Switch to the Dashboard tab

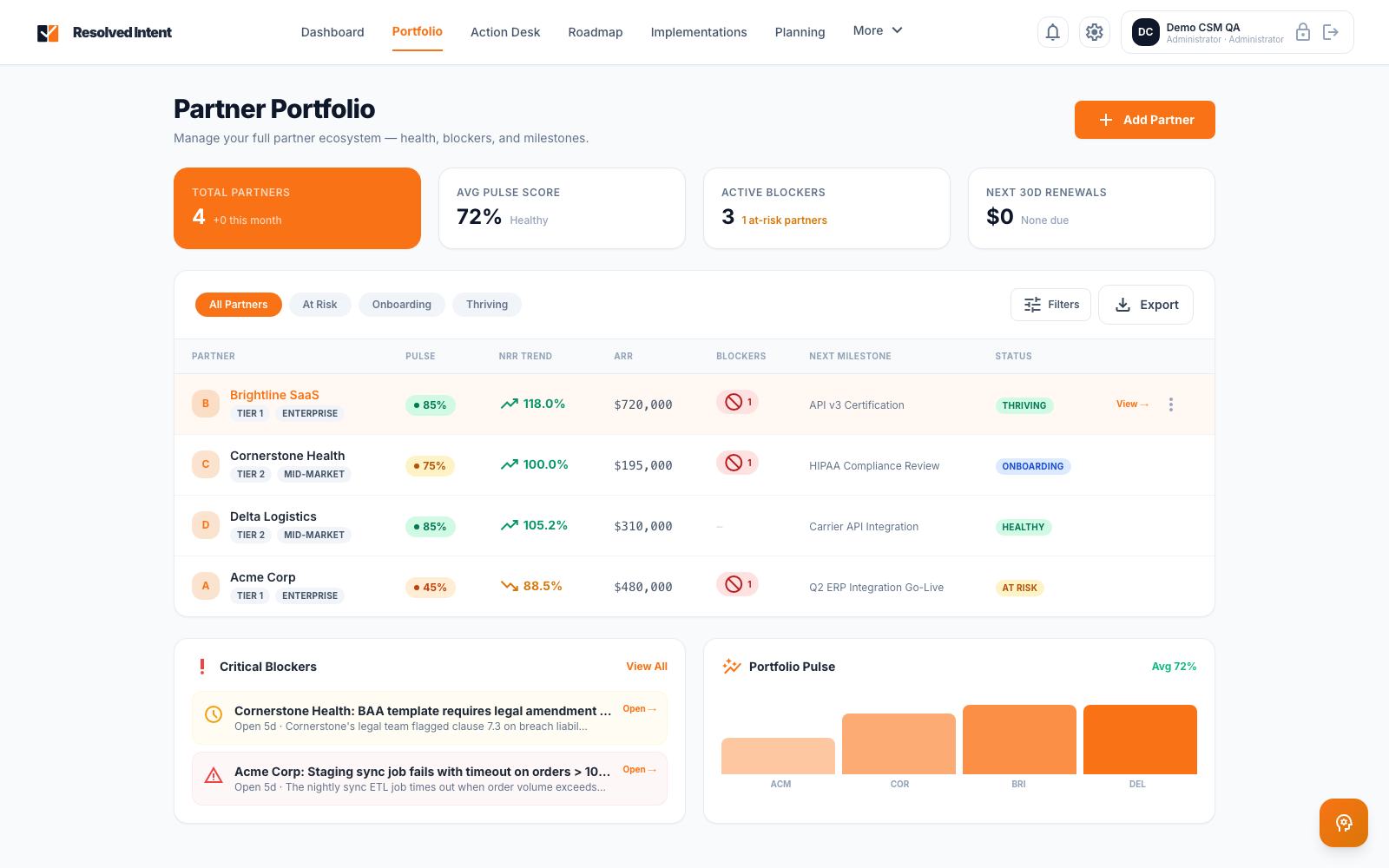pos(332,32)
